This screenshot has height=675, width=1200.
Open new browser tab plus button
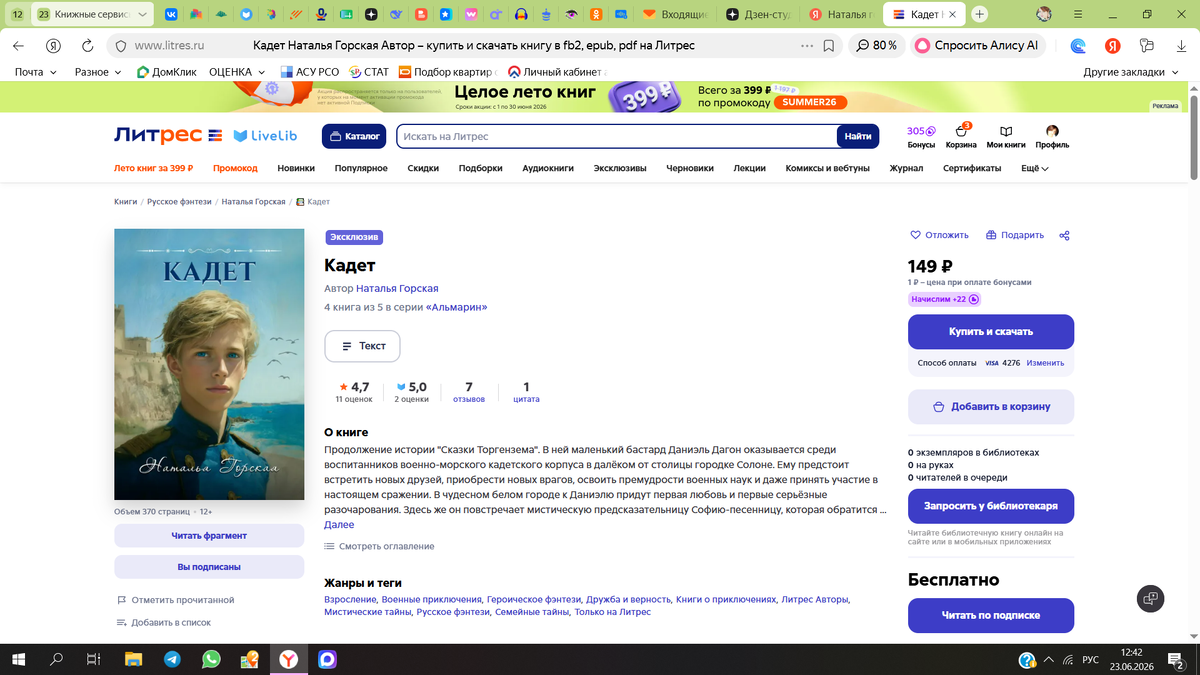(x=979, y=14)
